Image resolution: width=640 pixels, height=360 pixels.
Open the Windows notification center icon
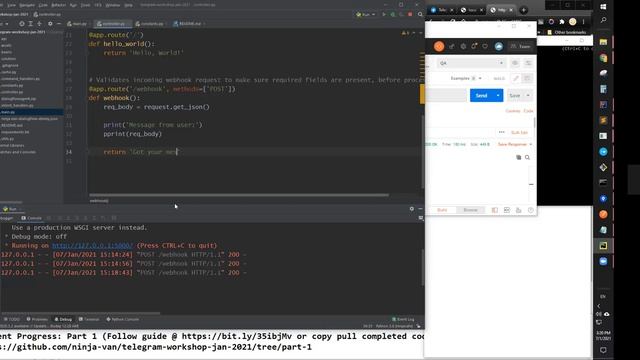(603, 350)
